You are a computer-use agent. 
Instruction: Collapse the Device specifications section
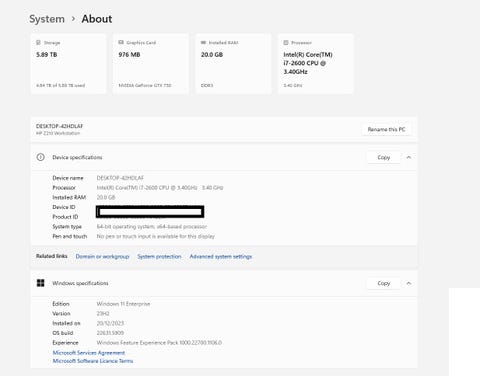[x=409, y=157]
